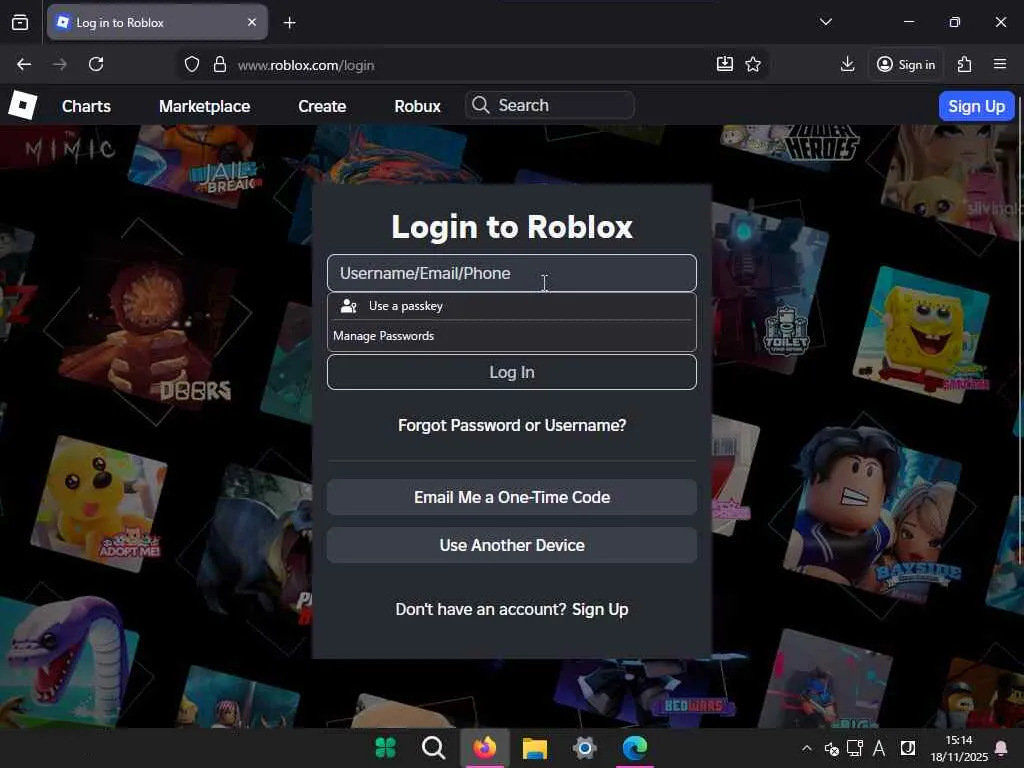
Task: Click the Roblox logo home icon
Action: (x=23, y=105)
